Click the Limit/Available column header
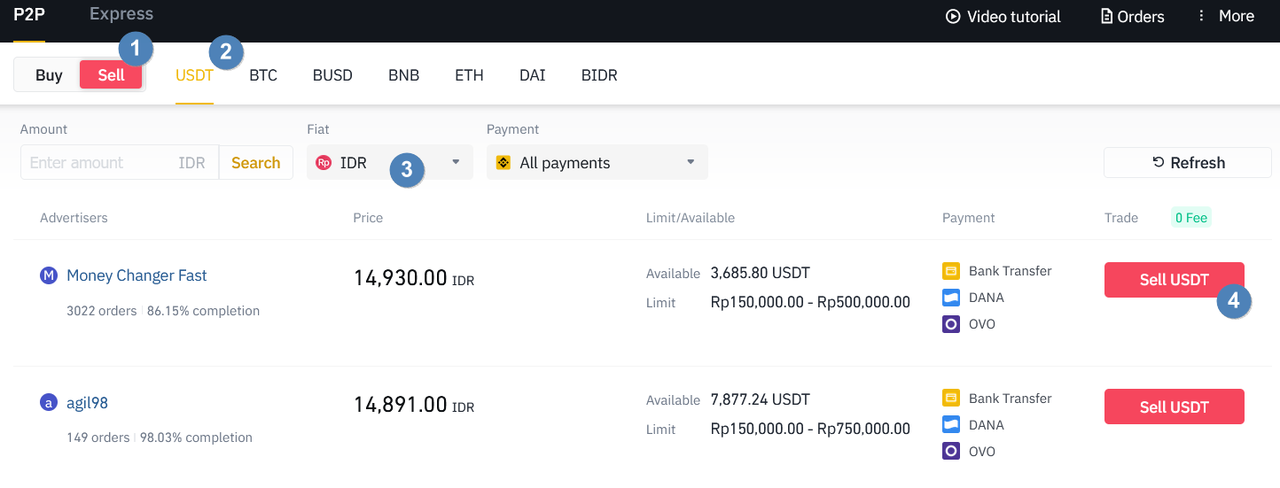 click(x=690, y=217)
